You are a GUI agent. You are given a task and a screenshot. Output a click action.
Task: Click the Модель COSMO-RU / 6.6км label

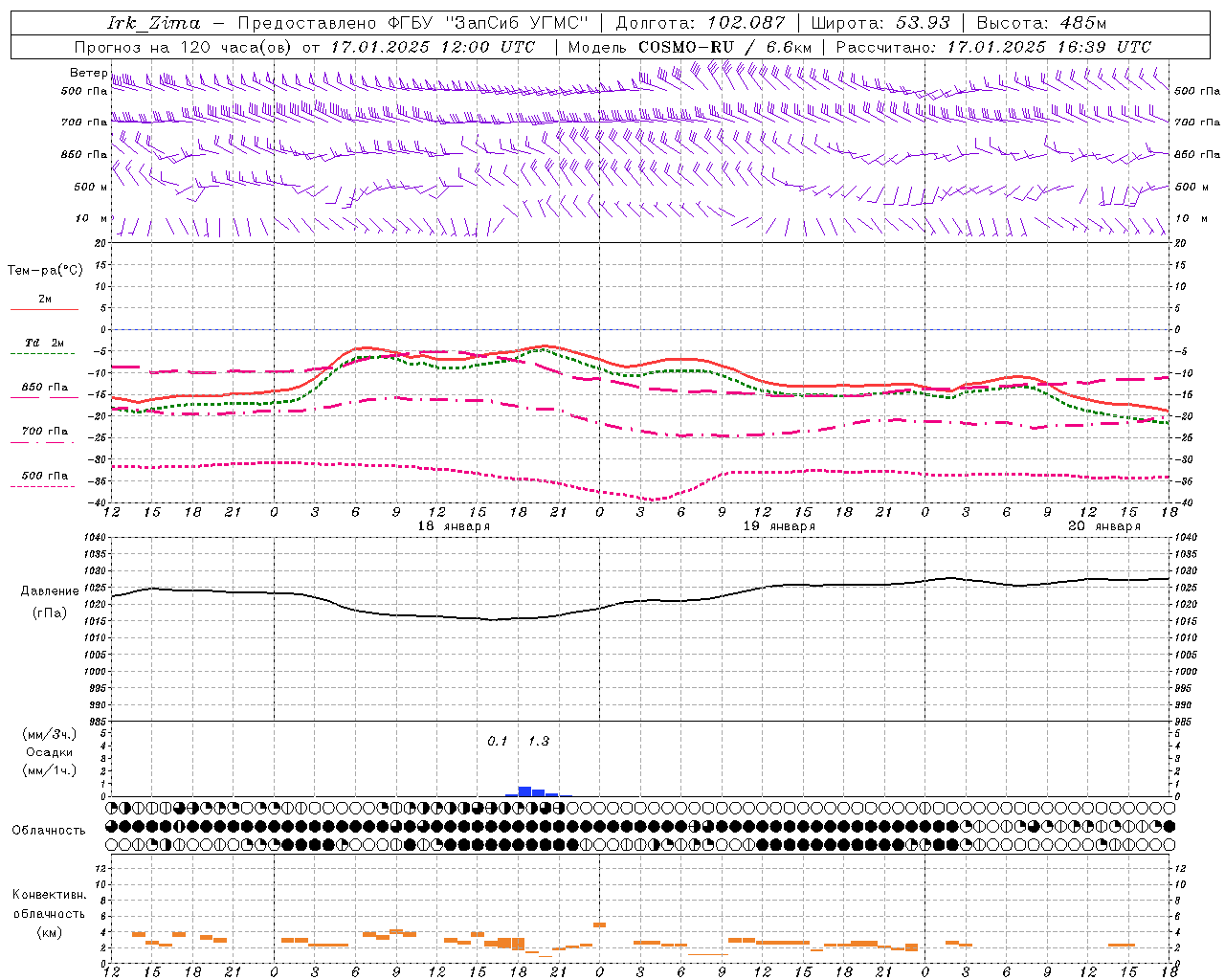coord(690,47)
